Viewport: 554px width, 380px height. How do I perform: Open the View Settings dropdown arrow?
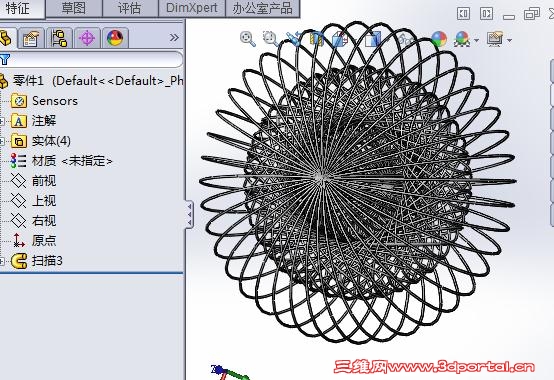pyautogui.click(x=509, y=40)
